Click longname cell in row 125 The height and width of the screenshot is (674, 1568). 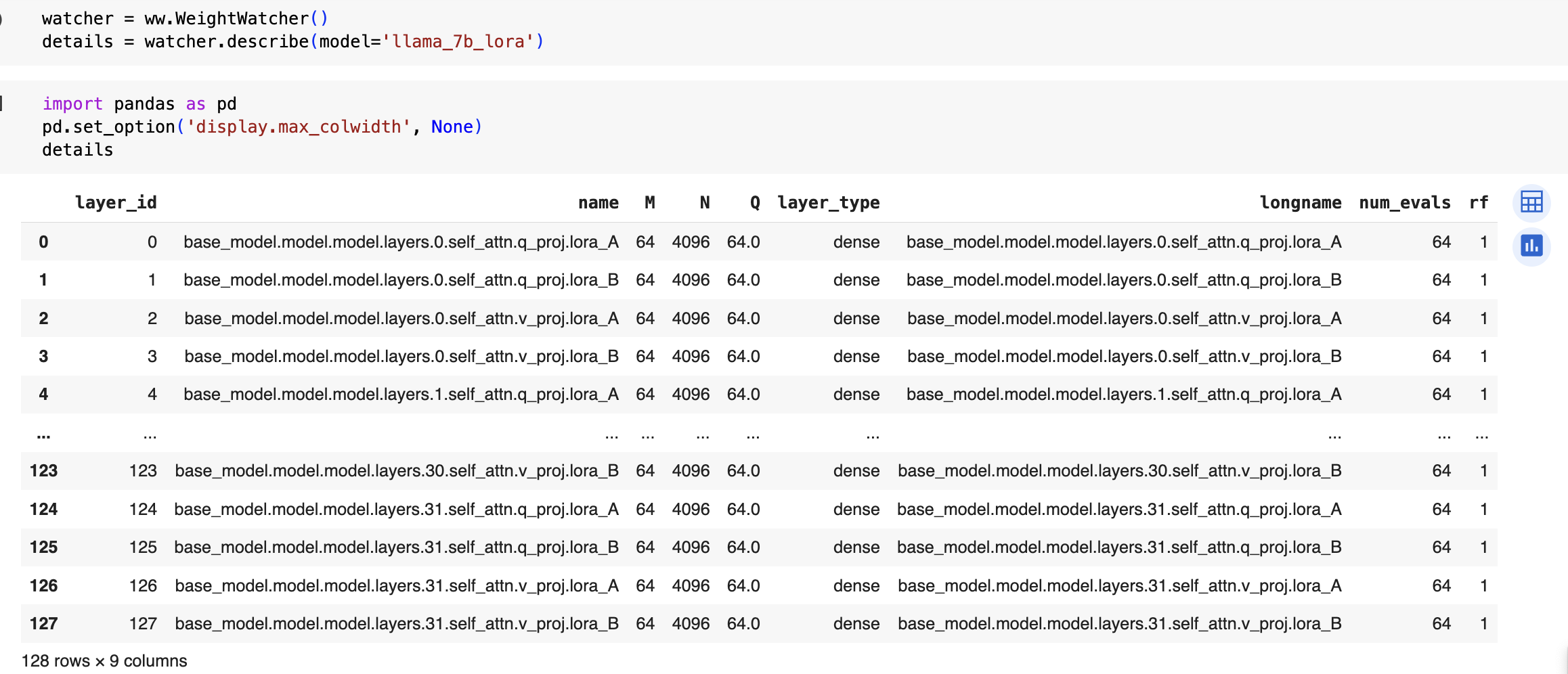[1118, 547]
